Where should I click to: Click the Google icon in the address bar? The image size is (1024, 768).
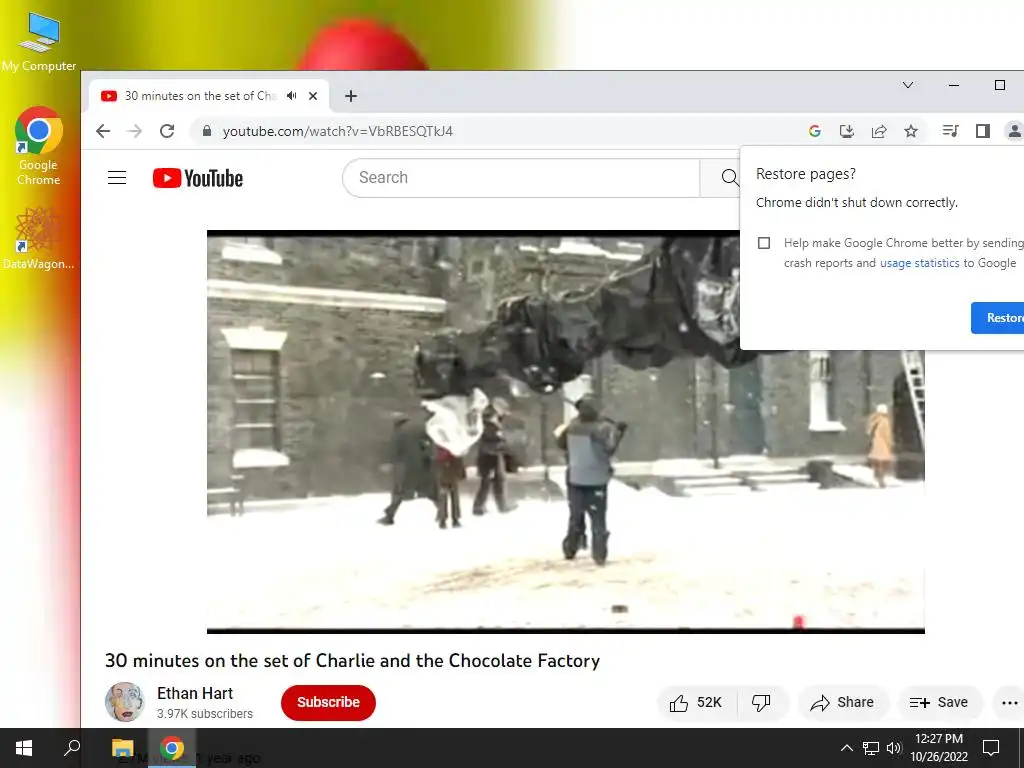(814, 131)
